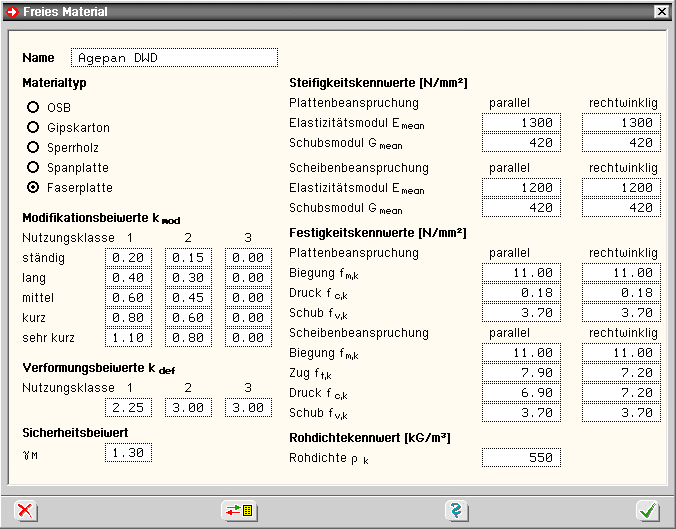Click the safety factor γM field 1.30

click(x=128, y=453)
